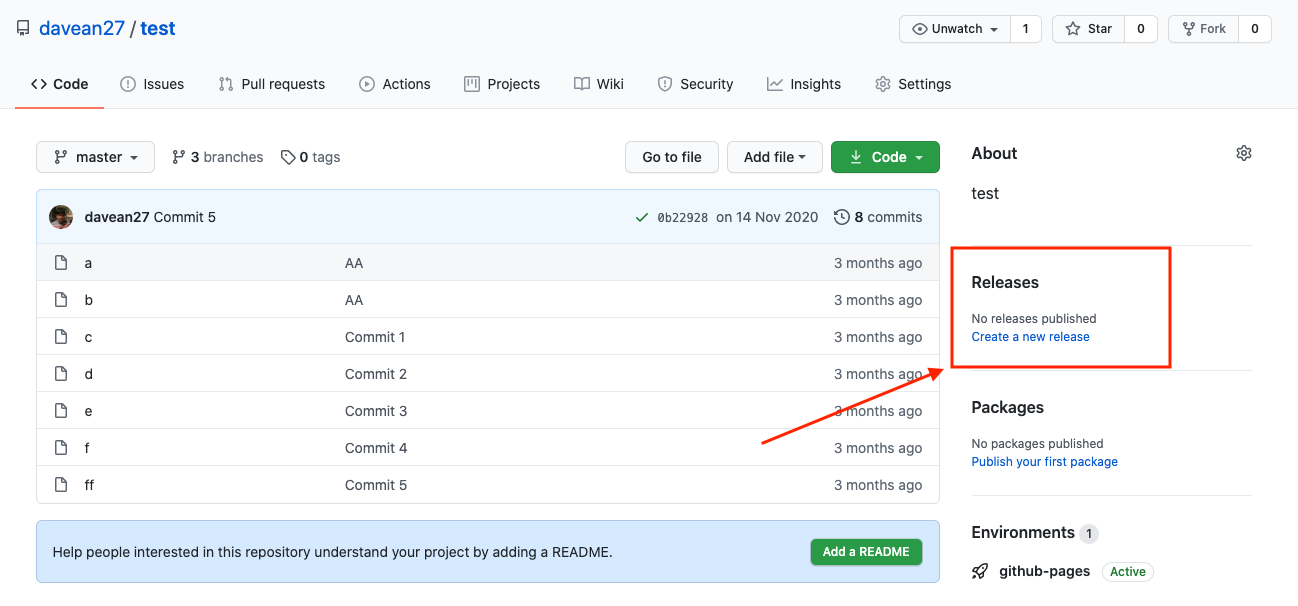Click the watchers count 1

pyautogui.click(x=1025, y=29)
